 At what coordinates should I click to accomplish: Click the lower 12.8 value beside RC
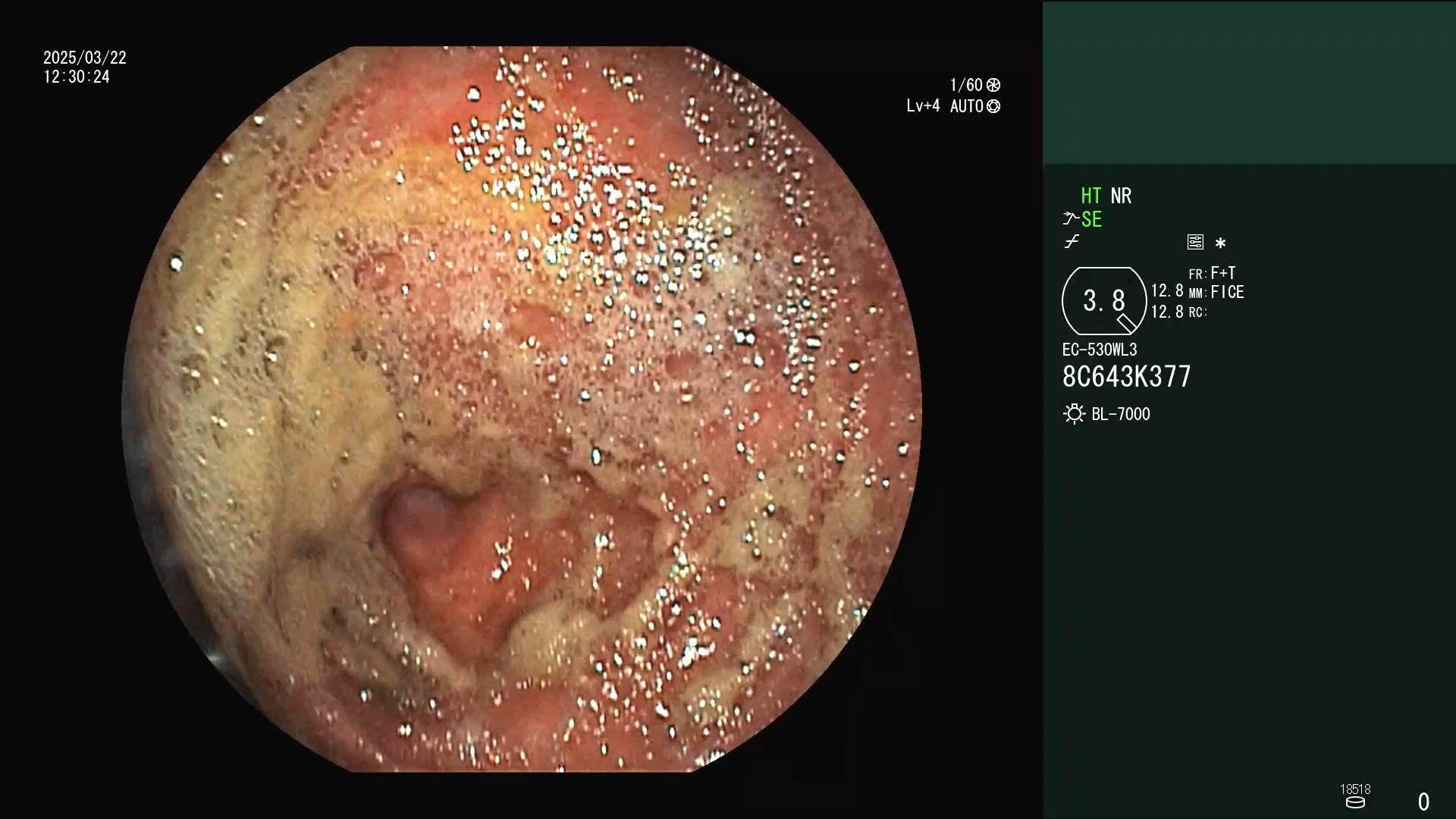pyautogui.click(x=1167, y=312)
